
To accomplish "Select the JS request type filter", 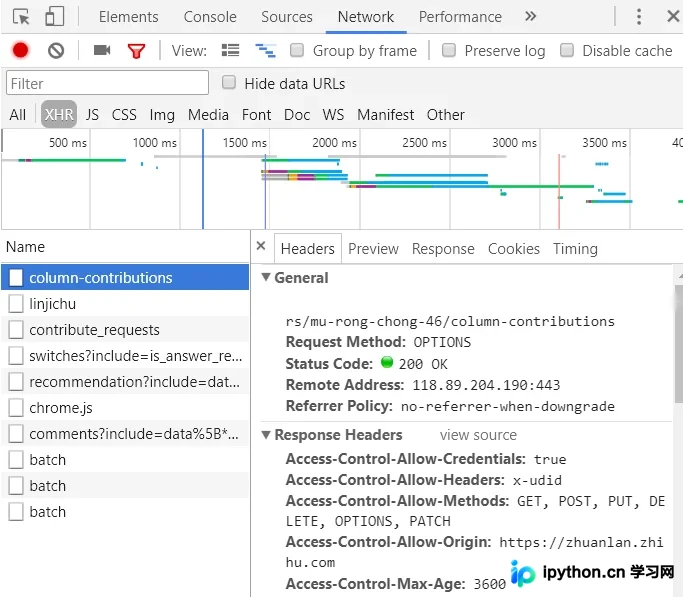I will 92,115.
